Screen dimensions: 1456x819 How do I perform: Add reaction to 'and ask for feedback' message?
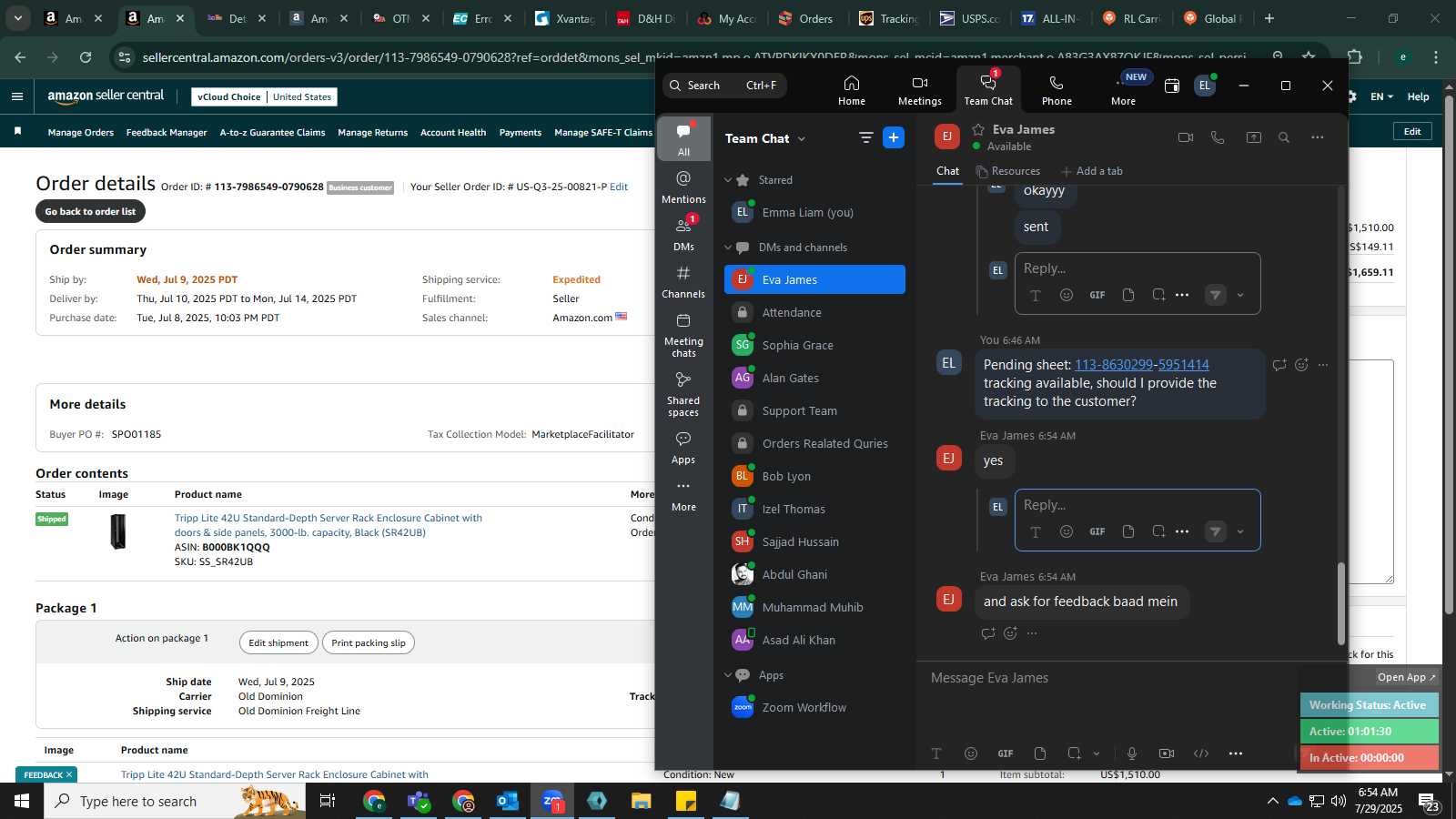pyautogui.click(x=1010, y=633)
